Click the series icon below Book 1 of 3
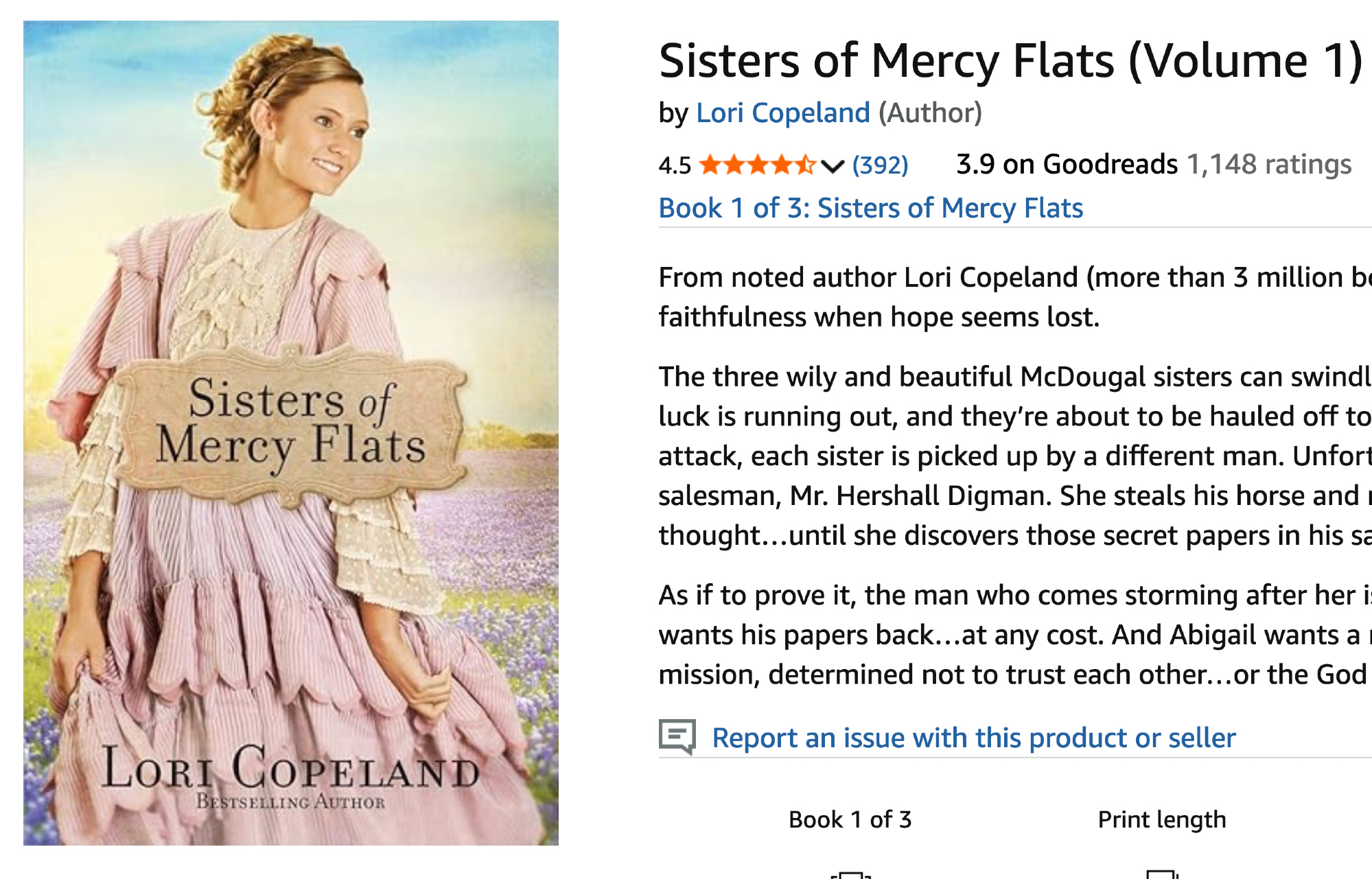The image size is (1372, 879). pyautogui.click(x=850, y=874)
